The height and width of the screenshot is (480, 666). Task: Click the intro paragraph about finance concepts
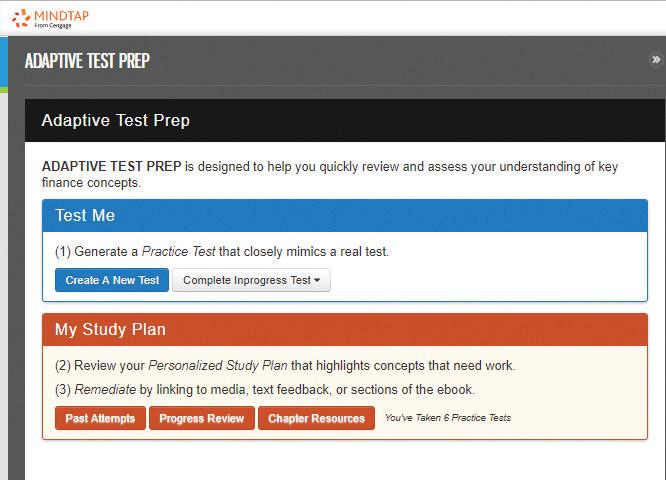(330, 175)
